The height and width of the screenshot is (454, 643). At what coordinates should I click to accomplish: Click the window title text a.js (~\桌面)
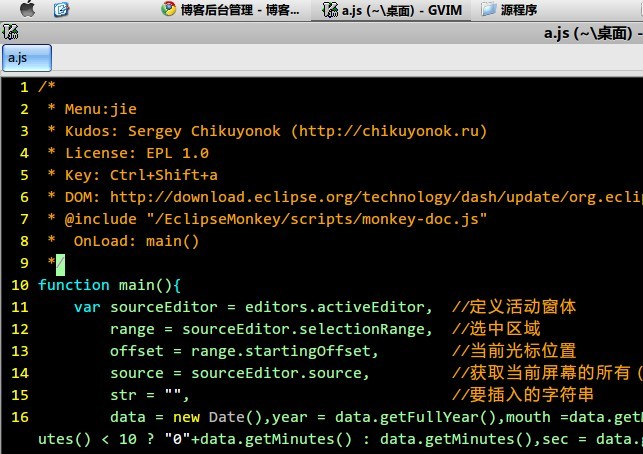pyautogui.click(x=588, y=33)
